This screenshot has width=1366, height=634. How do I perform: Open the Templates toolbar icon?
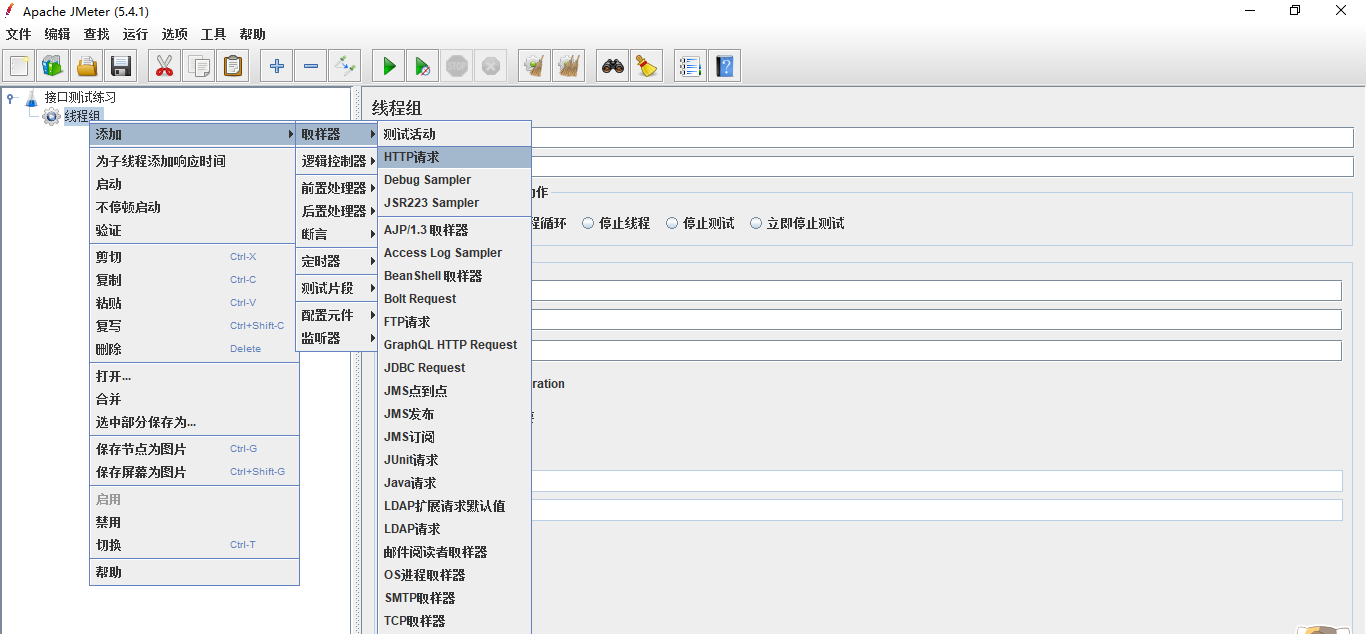53,66
